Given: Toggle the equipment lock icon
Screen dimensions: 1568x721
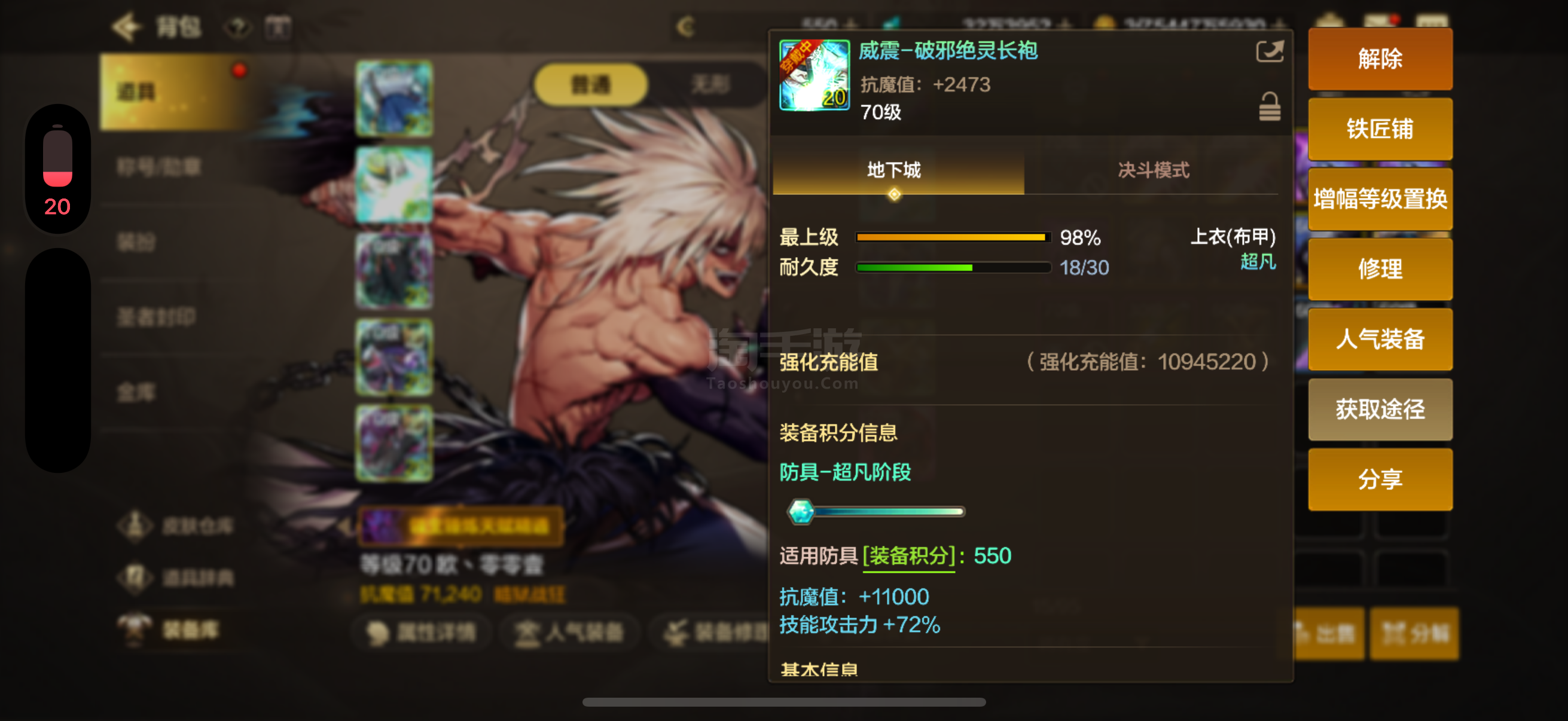Looking at the screenshot, I should (1269, 106).
